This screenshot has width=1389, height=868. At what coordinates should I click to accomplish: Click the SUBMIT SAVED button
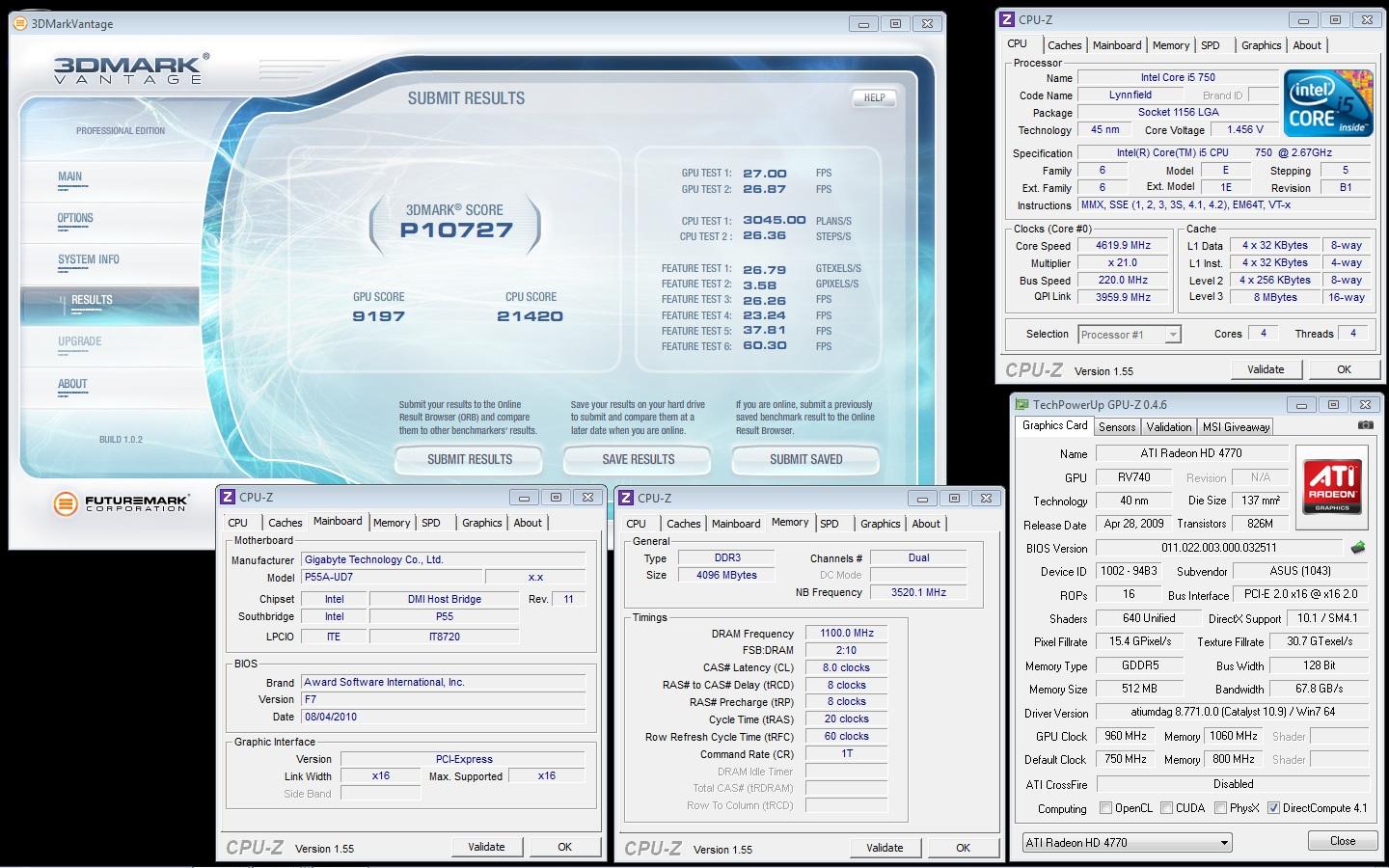(806, 460)
